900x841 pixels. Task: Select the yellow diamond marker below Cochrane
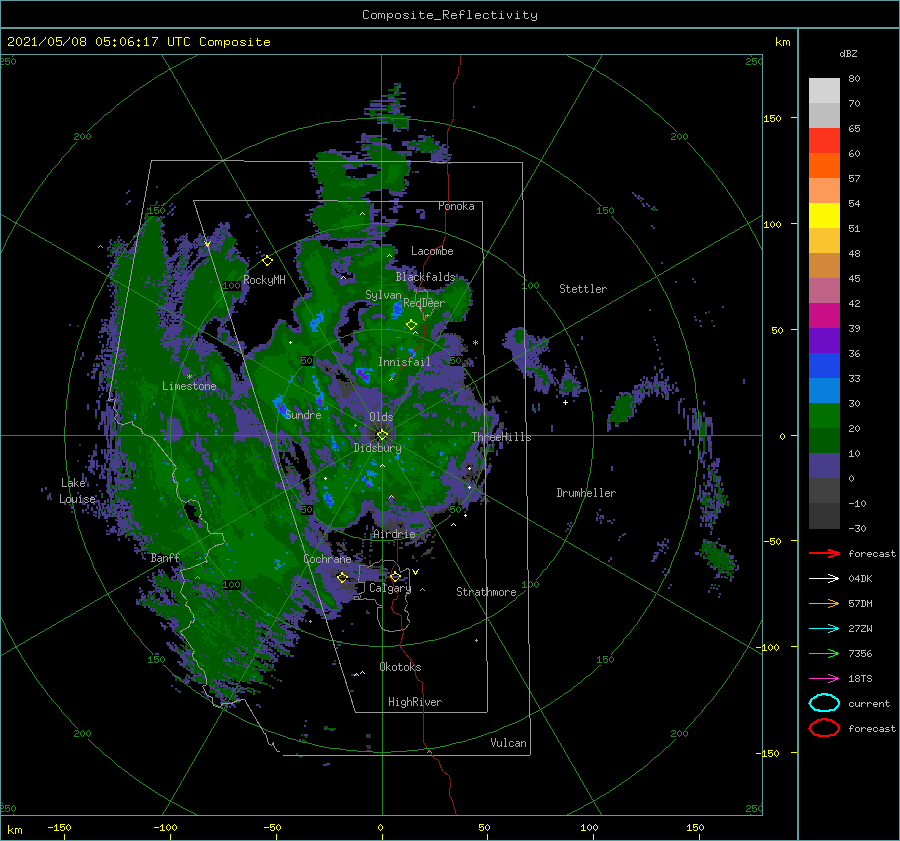click(x=342, y=577)
